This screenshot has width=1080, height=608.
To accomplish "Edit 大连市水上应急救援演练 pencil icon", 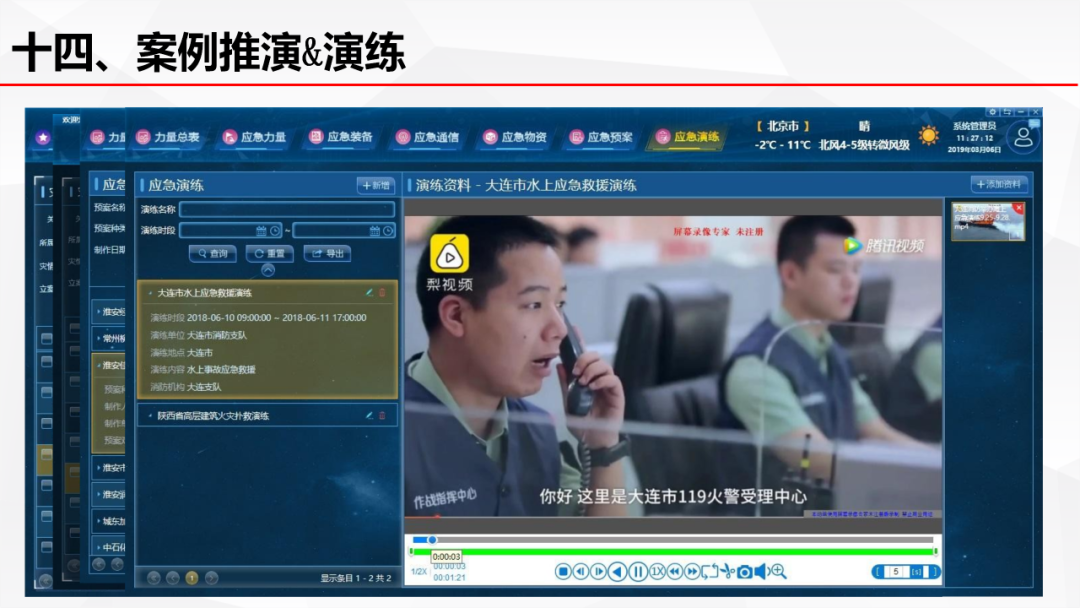I will [x=369, y=293].
